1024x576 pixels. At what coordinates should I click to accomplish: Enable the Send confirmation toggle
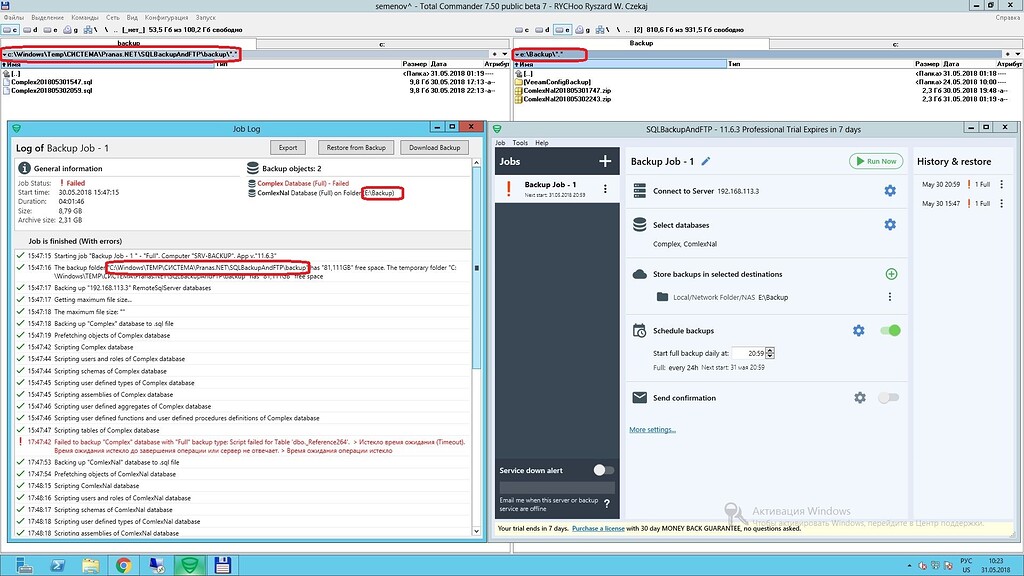[888, 398]
